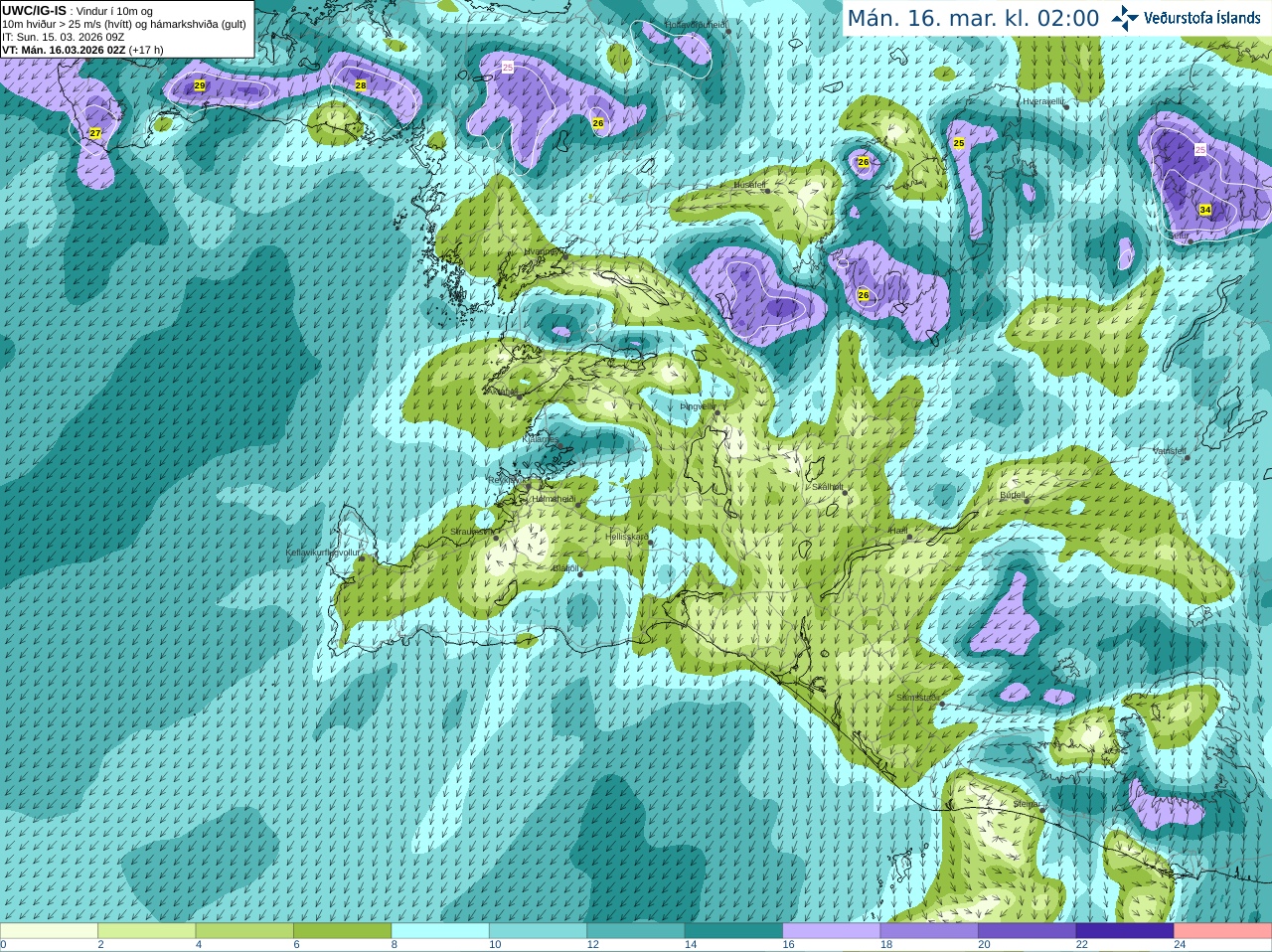
Task: Pick the light purple 16–18 m/s legend swatch
Action: [832, 931]
